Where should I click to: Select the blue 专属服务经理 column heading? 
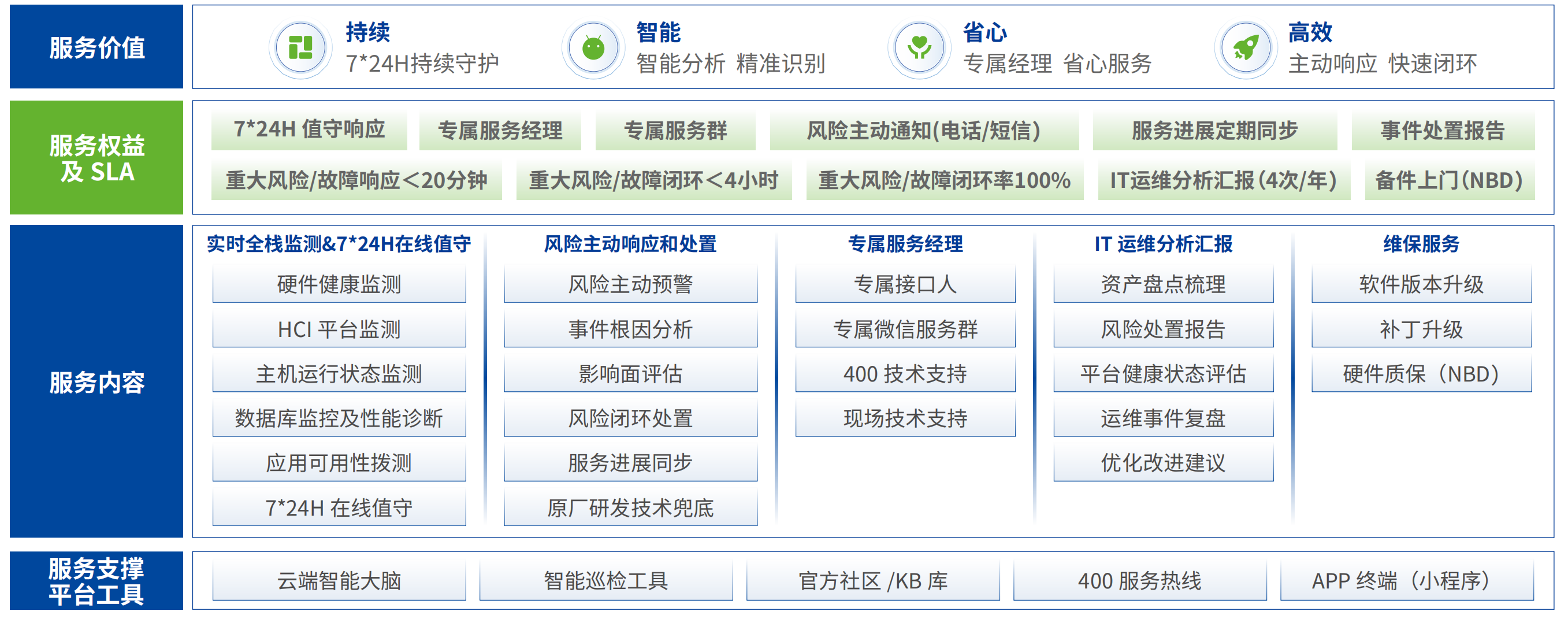[905, 244]
